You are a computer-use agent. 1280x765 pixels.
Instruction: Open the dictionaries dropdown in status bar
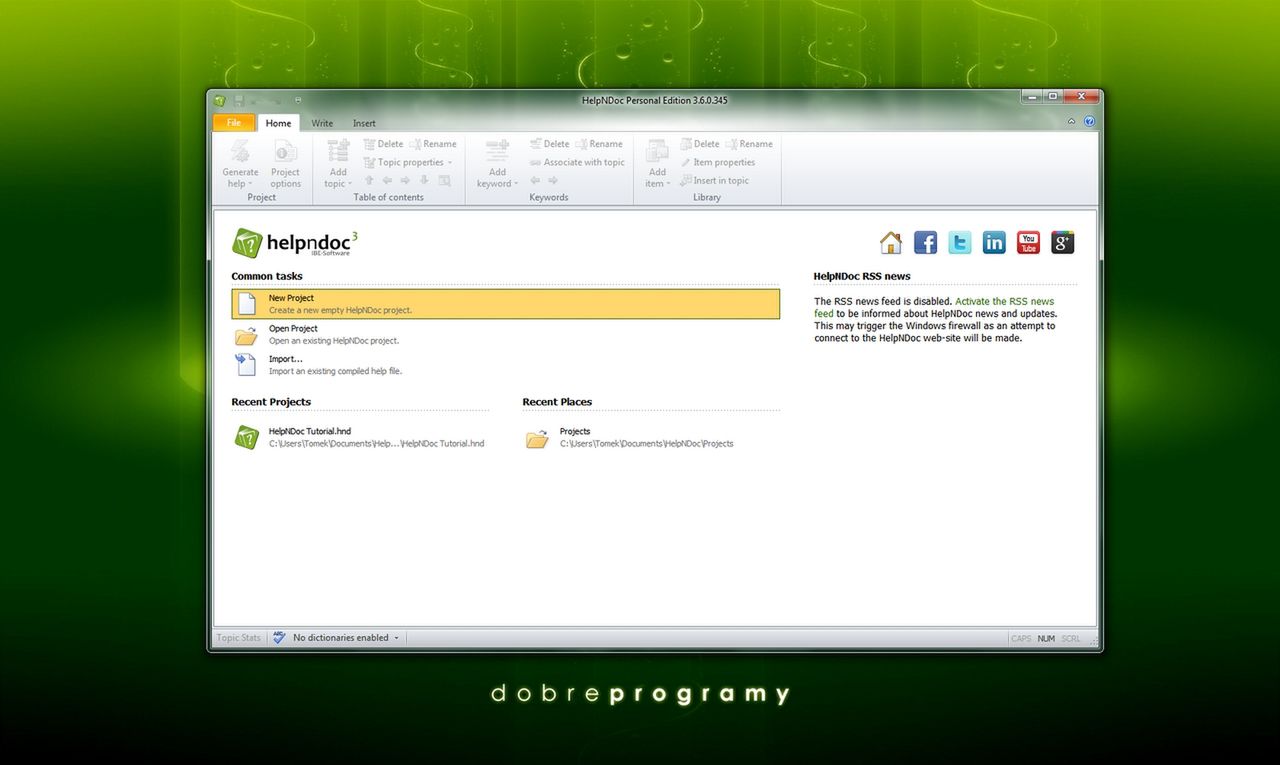click(x=346, y=638)
